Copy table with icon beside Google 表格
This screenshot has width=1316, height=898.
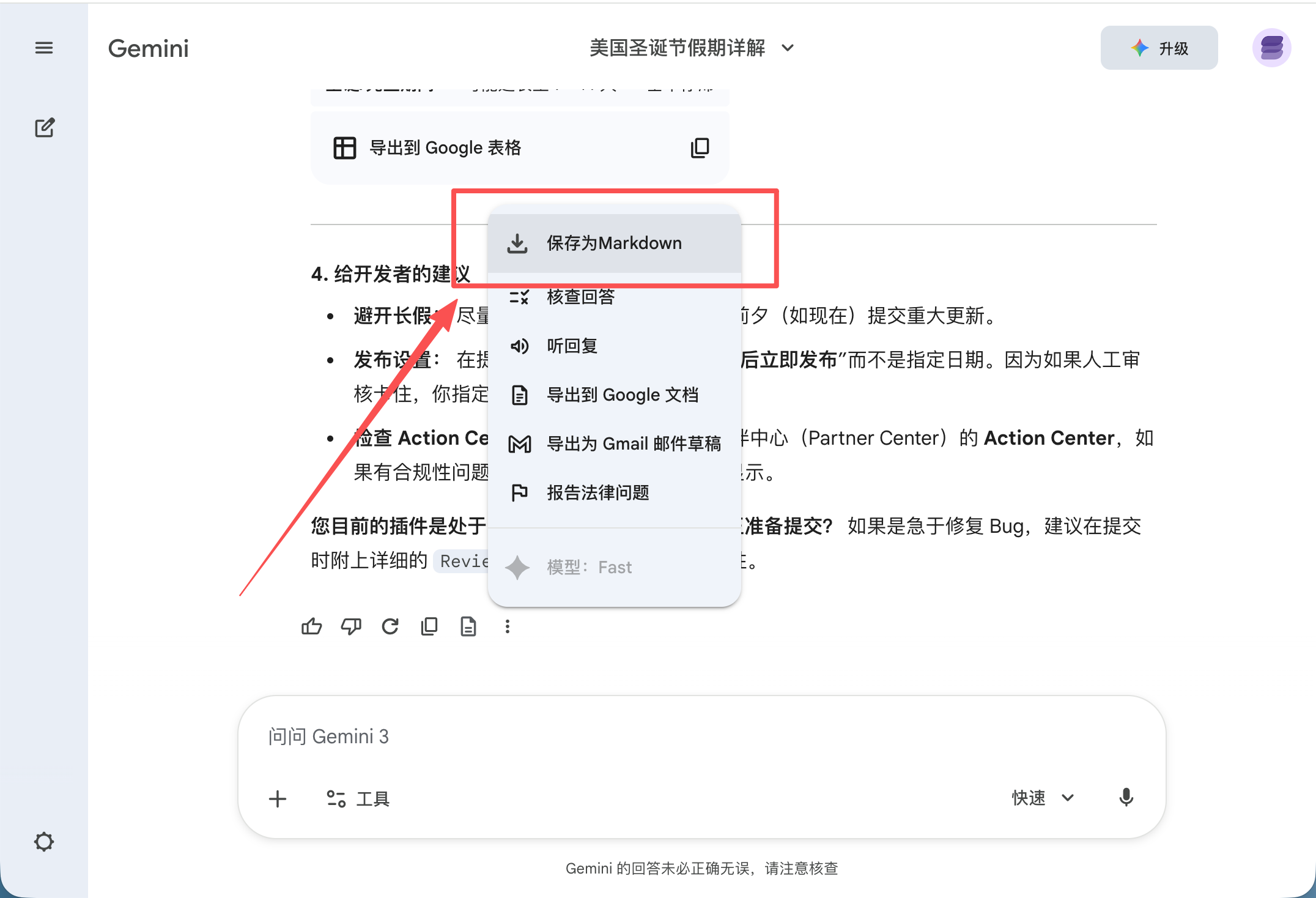coord(700,148)
